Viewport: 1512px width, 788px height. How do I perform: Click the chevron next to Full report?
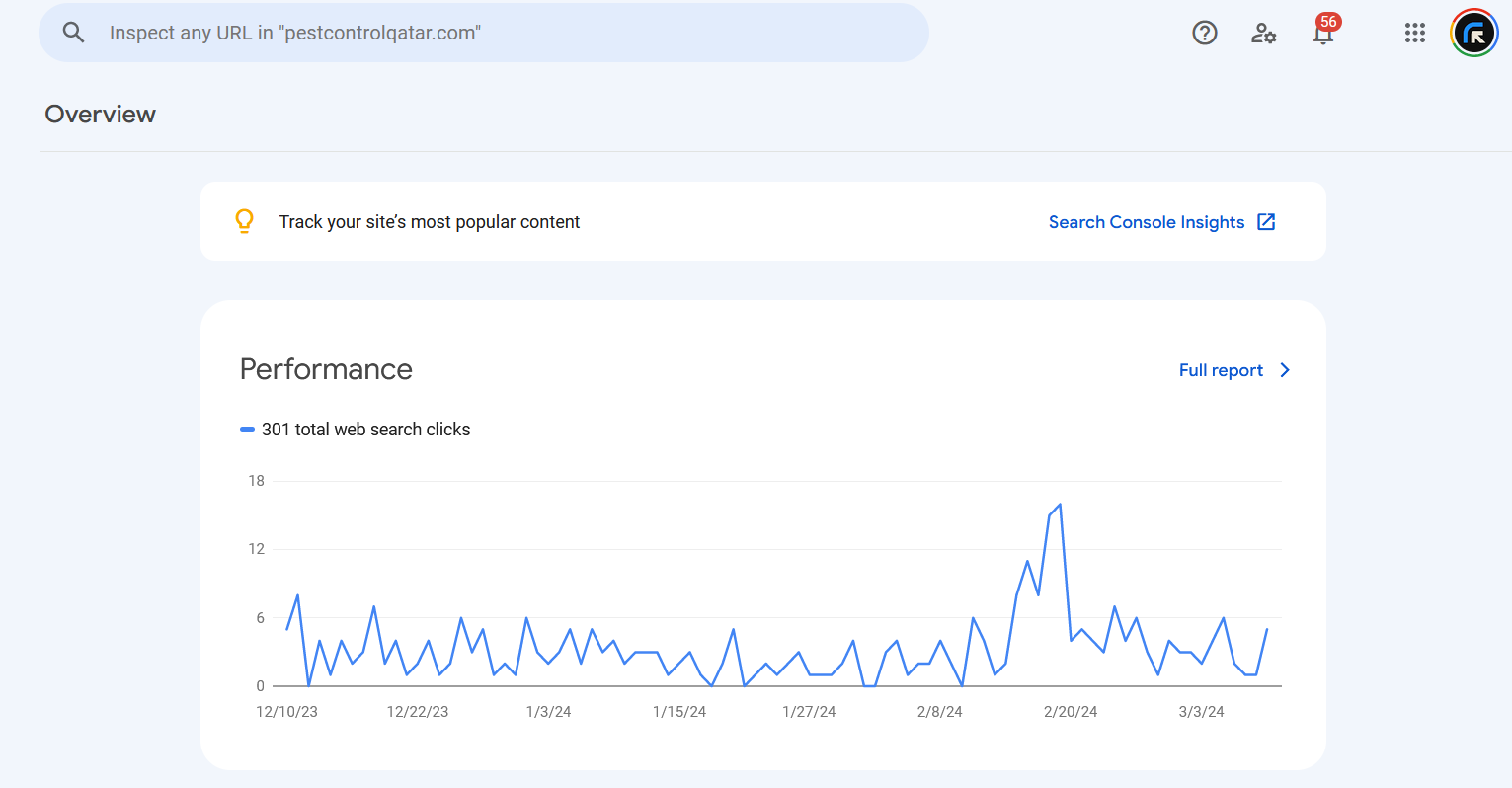1285,370
